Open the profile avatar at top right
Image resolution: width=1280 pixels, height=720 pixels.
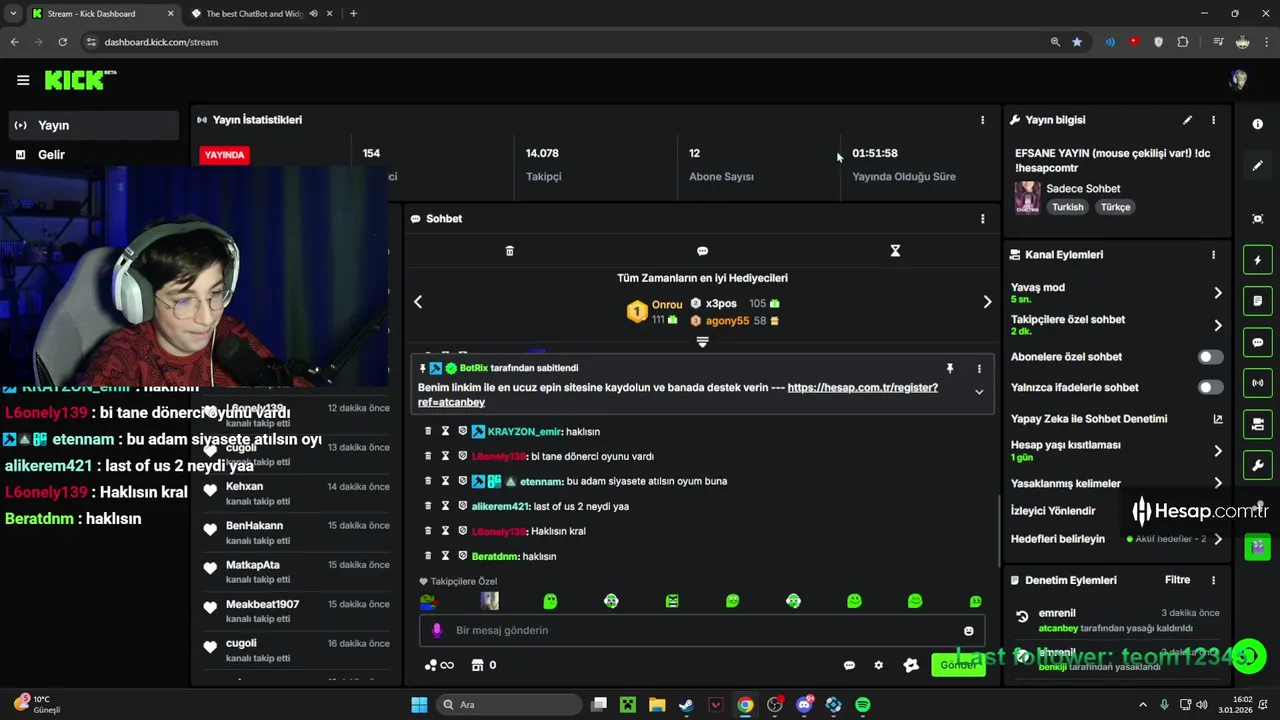coord(1239,80)
